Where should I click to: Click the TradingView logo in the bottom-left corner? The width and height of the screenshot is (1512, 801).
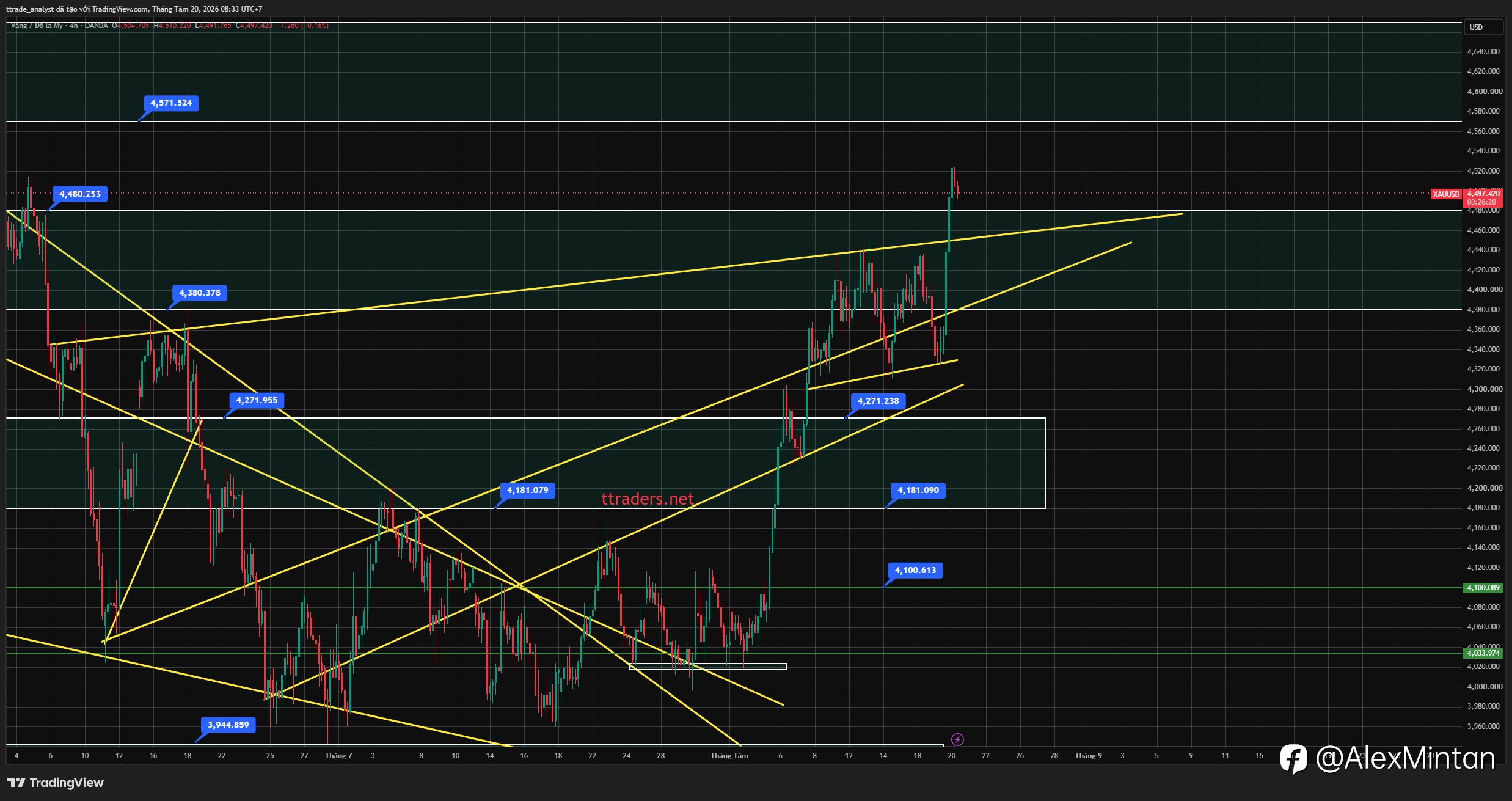56,783
